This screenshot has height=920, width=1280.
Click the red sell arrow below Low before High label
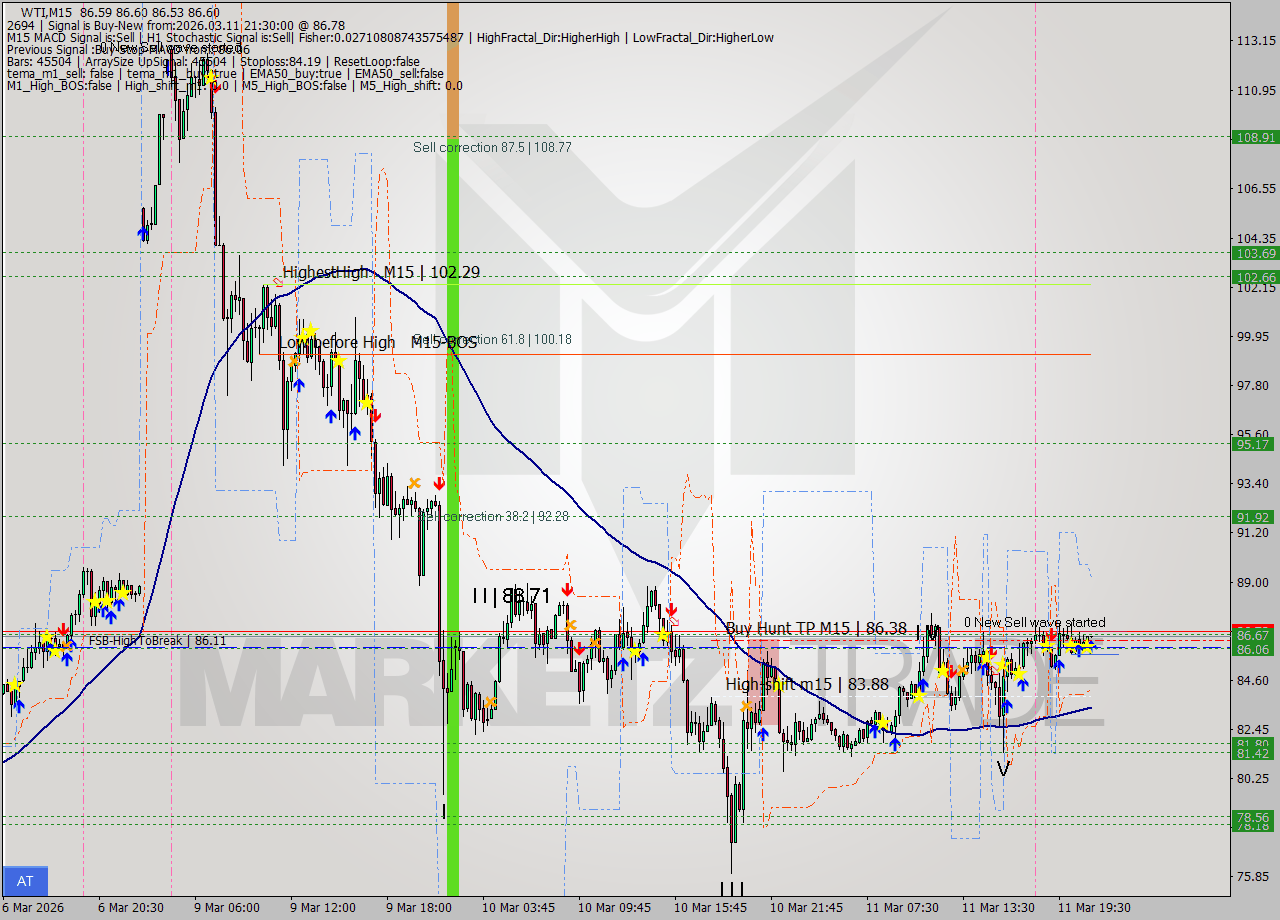point(376,416)
